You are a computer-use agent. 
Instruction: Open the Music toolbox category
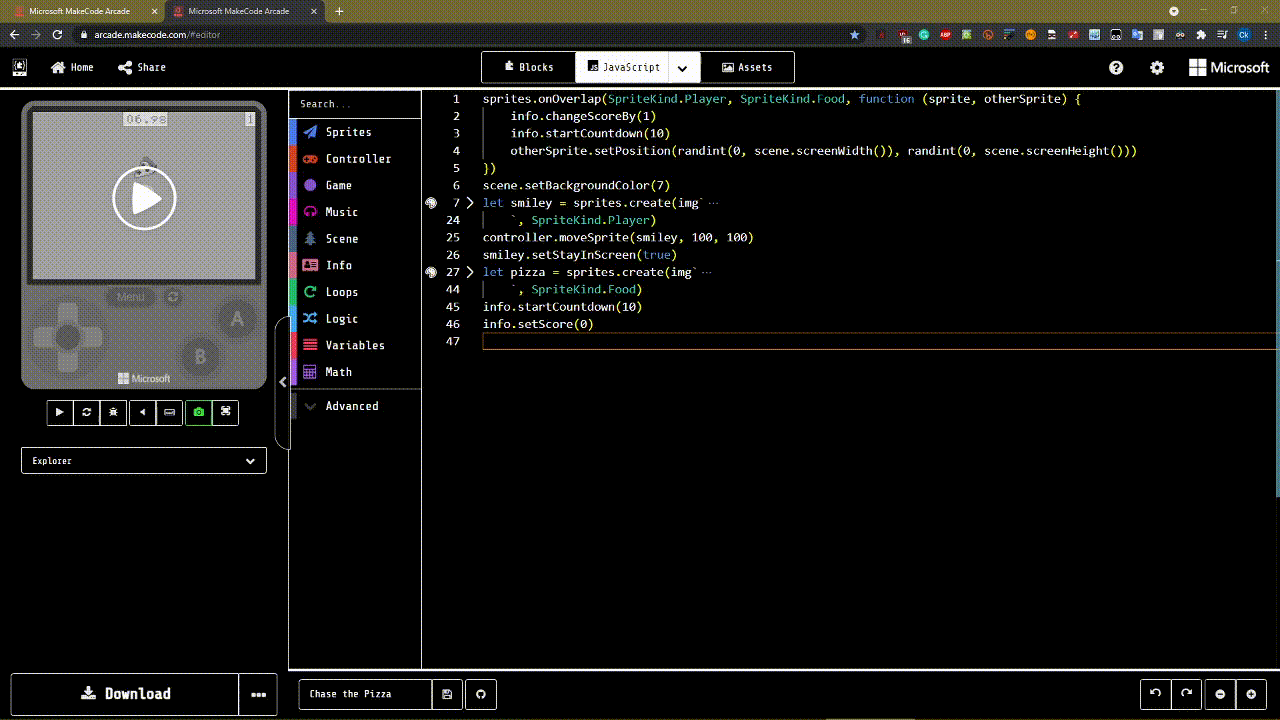click(355, 212)
